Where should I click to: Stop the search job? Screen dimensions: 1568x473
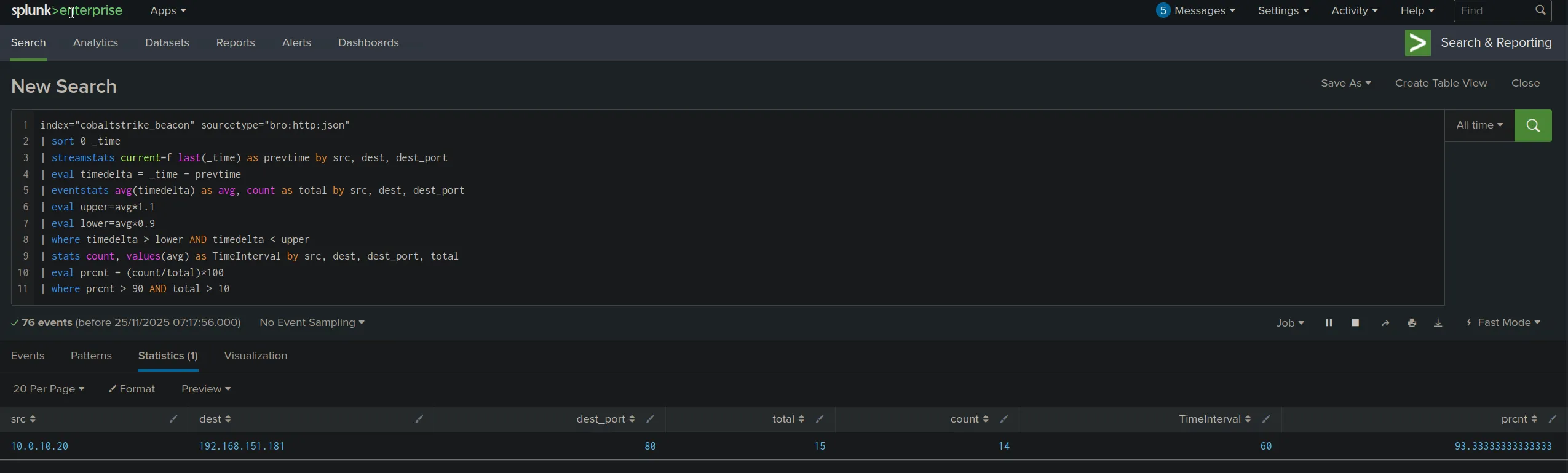click(1355, 323)
